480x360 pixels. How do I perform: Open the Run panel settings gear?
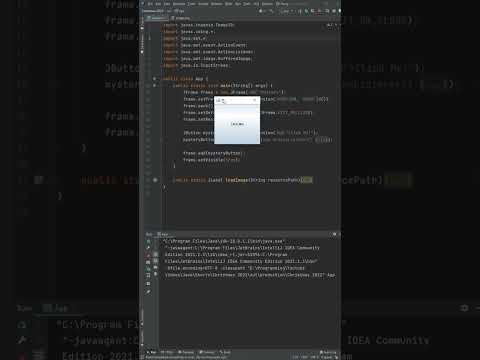[x=334, y=234]
